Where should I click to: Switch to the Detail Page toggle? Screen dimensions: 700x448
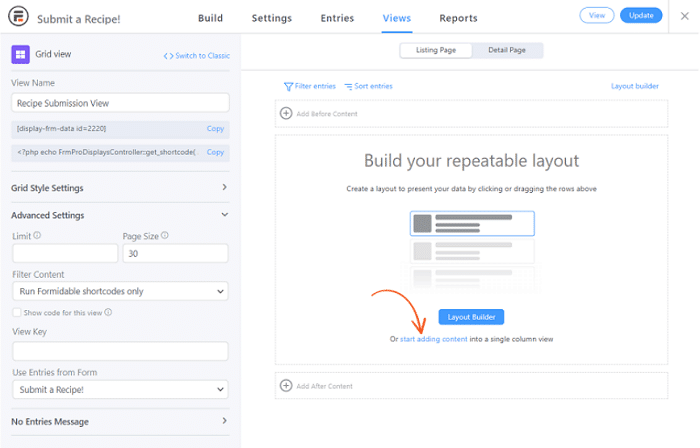click(507, 50)
